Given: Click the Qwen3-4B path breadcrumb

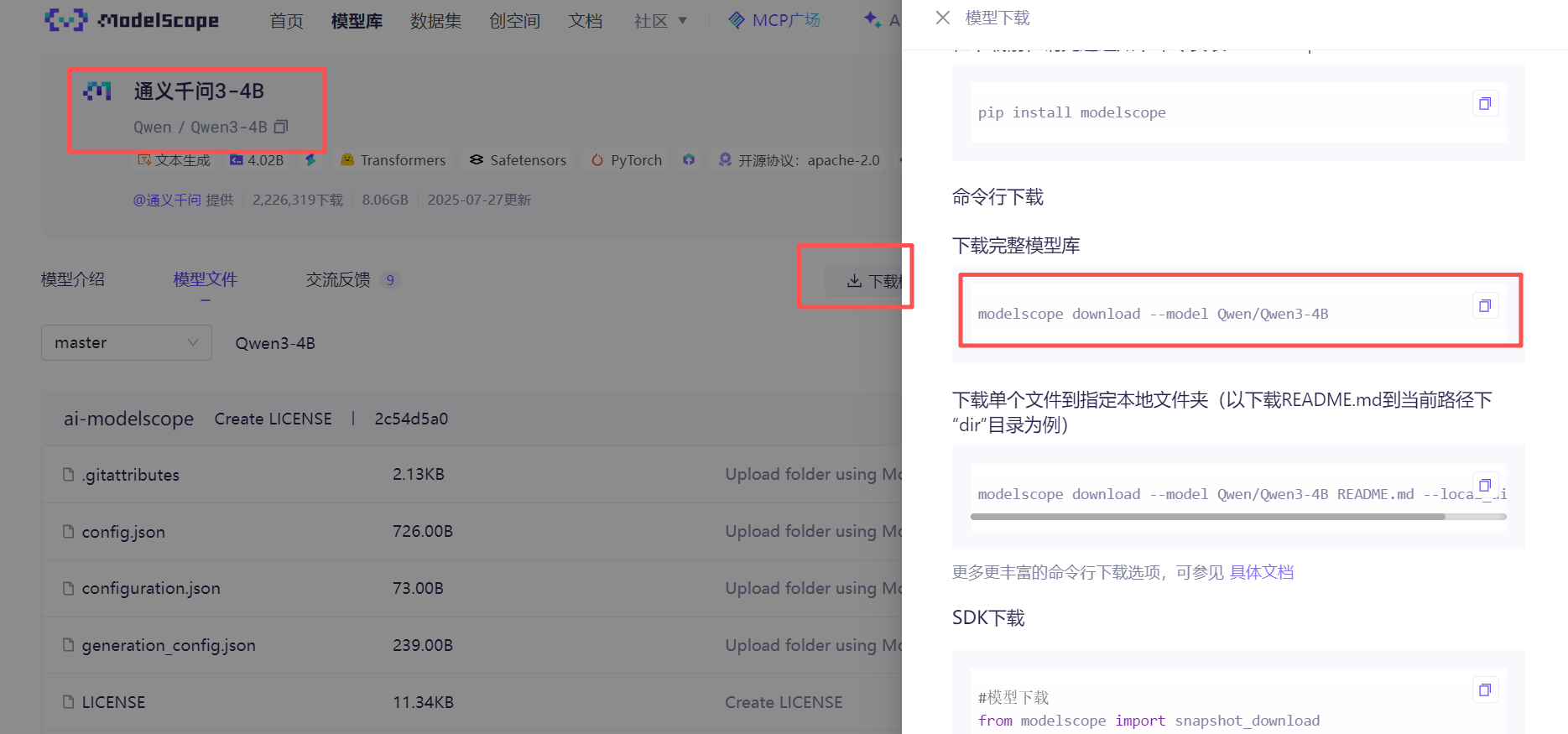Looking at the screenshot, I should 275,343.
